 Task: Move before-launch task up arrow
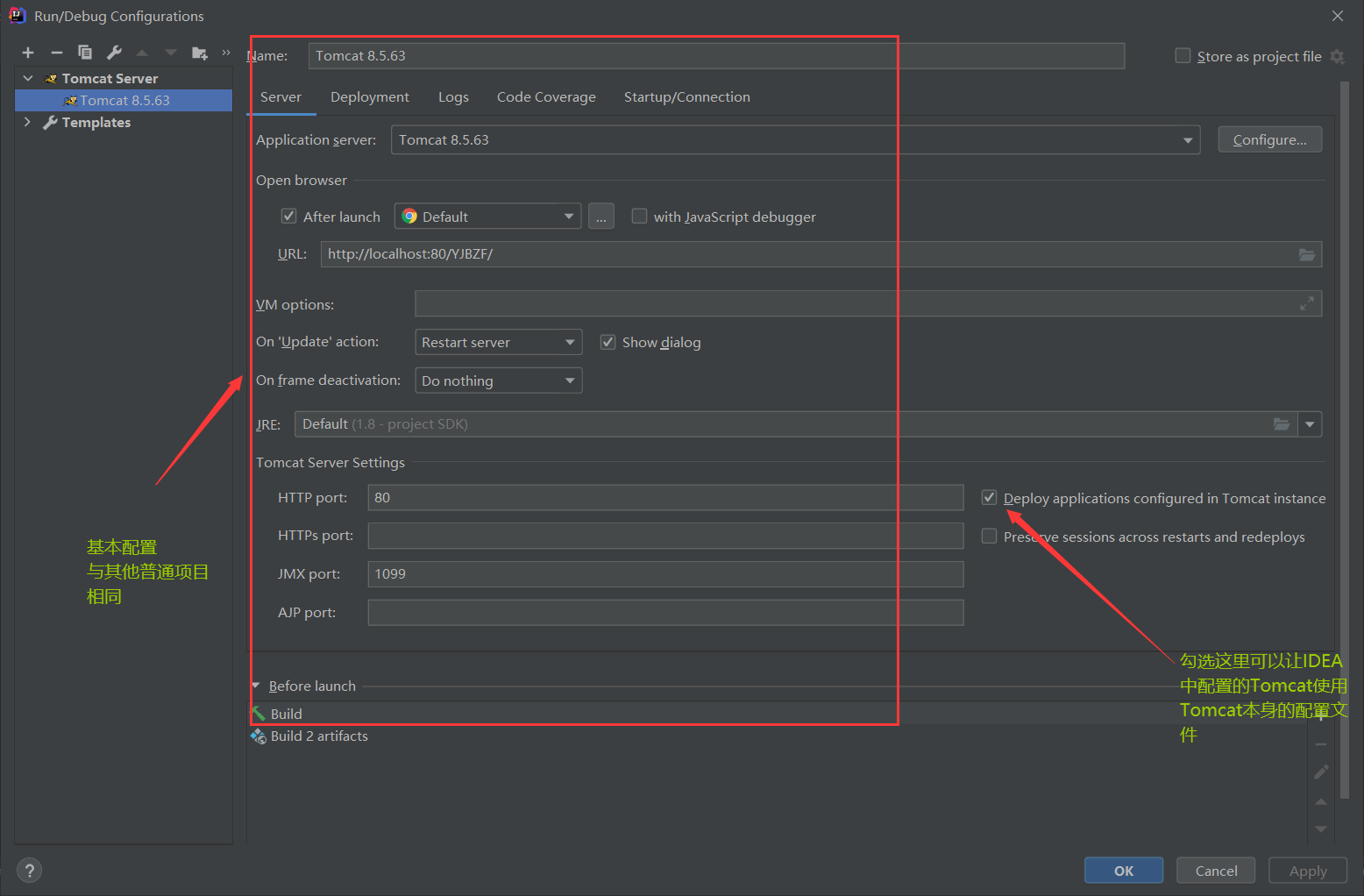(x=1321, y=801)
